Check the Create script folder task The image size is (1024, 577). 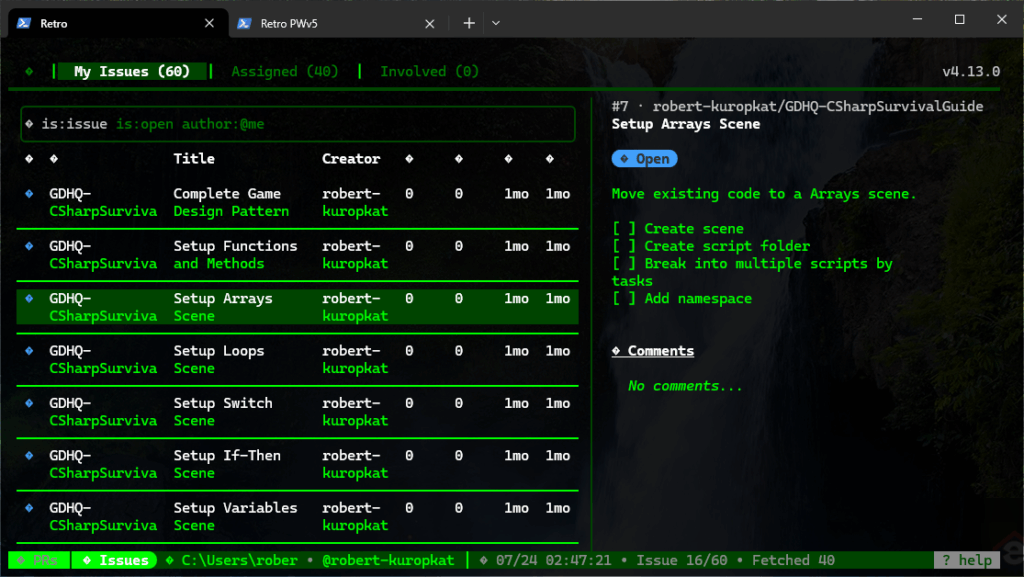tap(624, 246)
